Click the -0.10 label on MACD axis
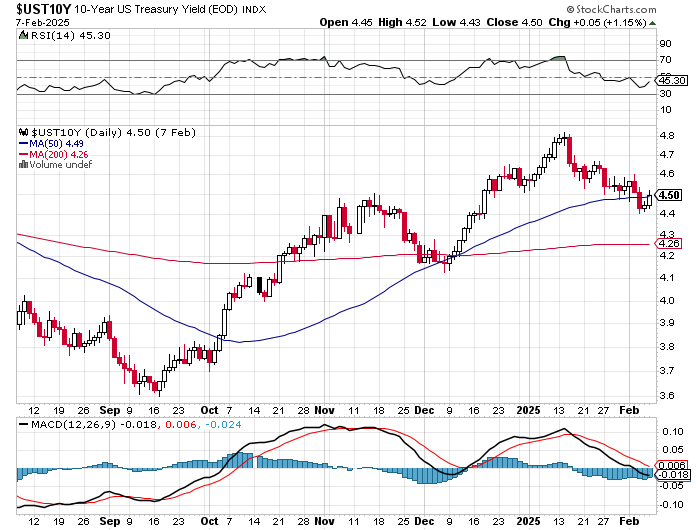700x530 pixels. click(671, 505)
